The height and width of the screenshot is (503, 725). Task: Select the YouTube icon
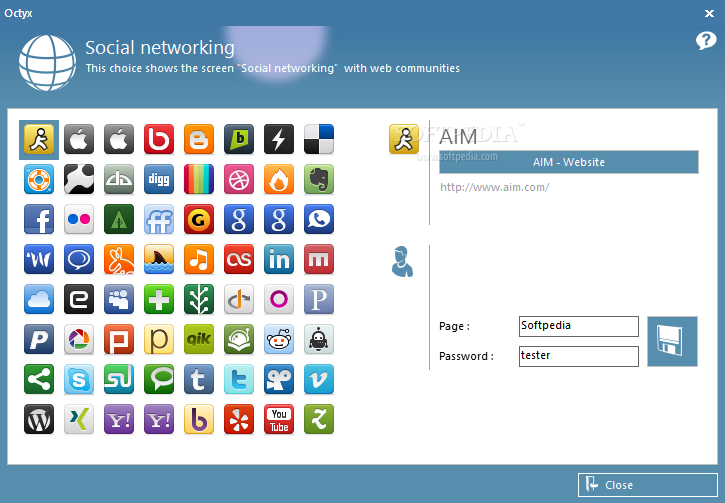279,419
